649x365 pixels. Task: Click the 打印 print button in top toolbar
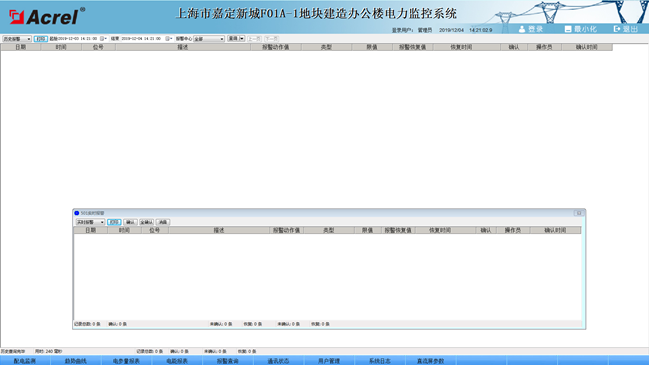pos(41,38)
